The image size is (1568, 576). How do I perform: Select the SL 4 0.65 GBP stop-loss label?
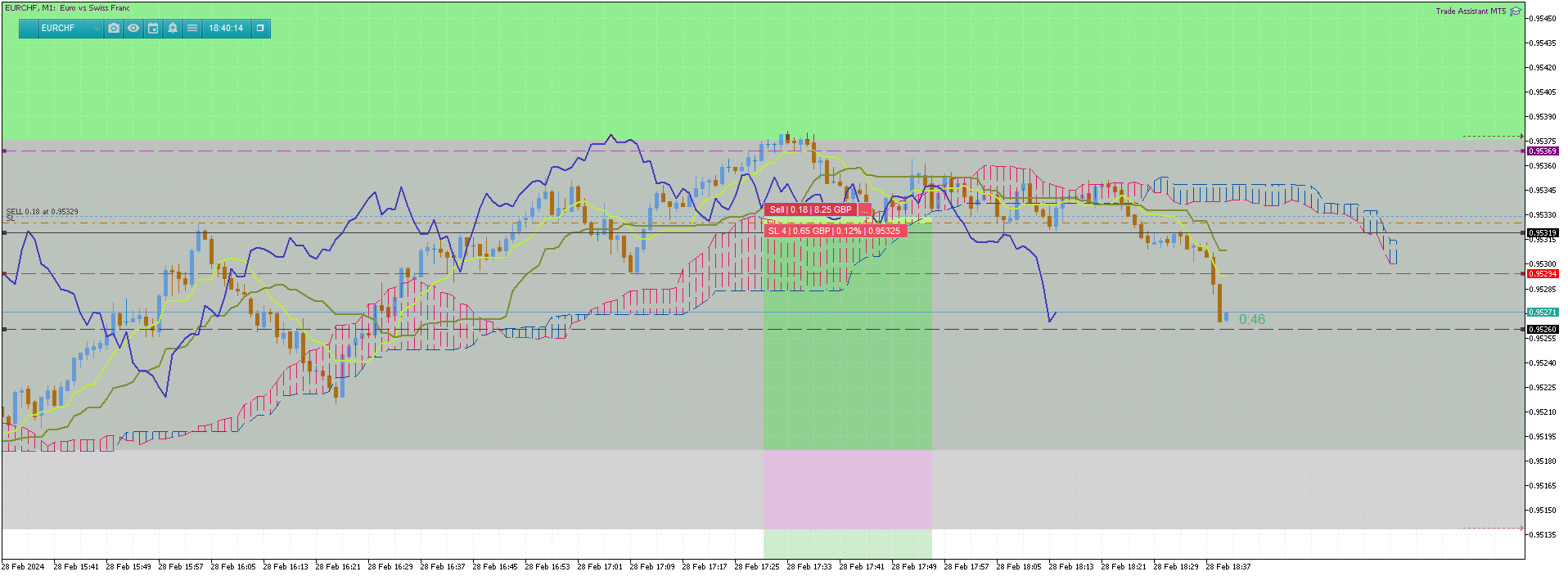[835, 231]
